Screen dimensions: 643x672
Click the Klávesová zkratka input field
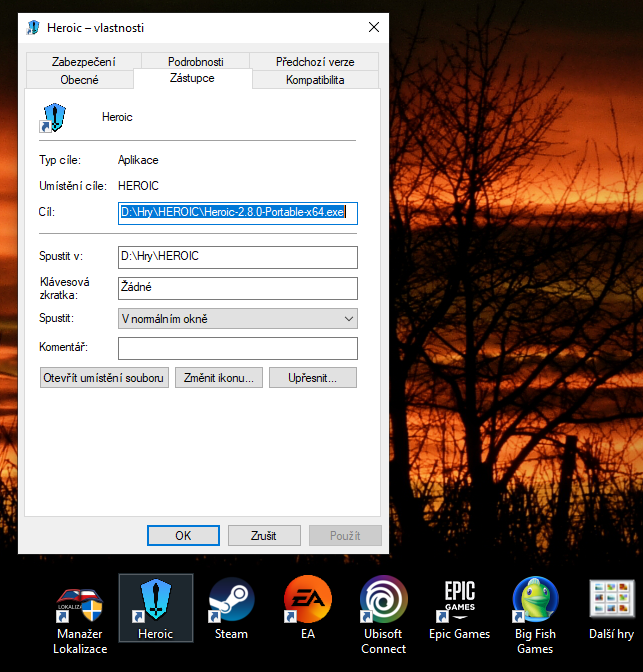pyautogui.click(x=237, y=288)
